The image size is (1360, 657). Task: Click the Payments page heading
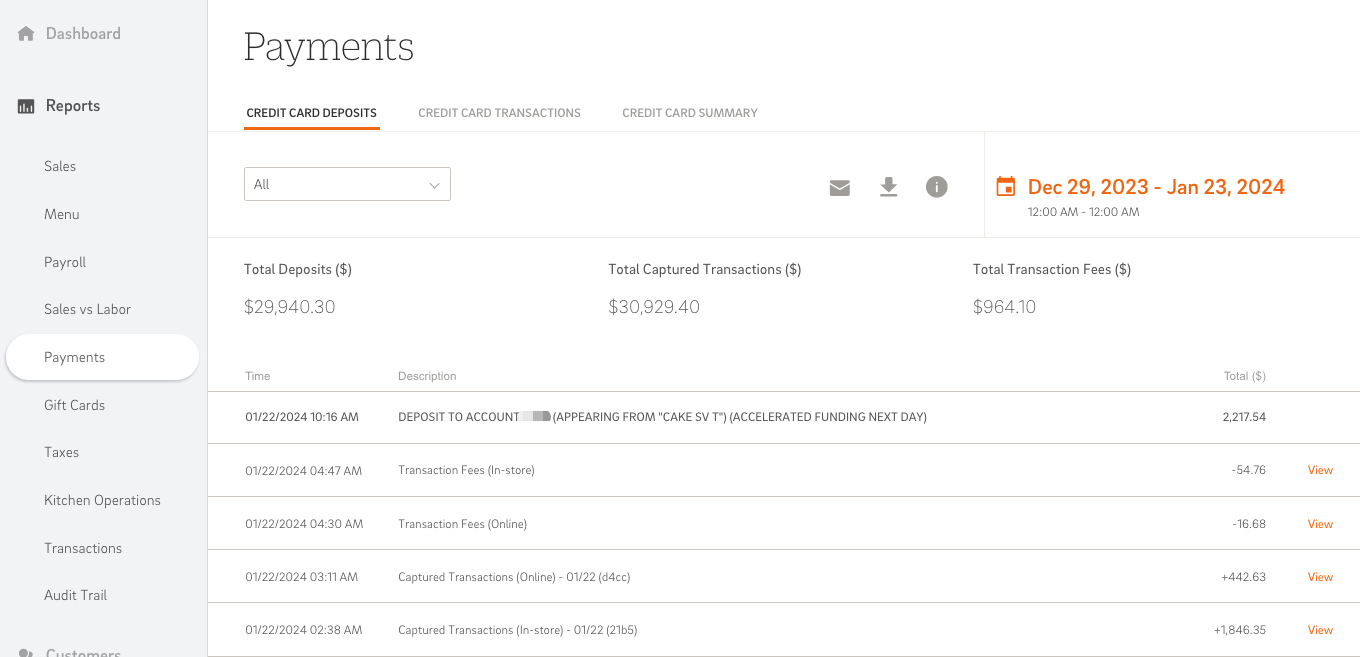point(329,48)
